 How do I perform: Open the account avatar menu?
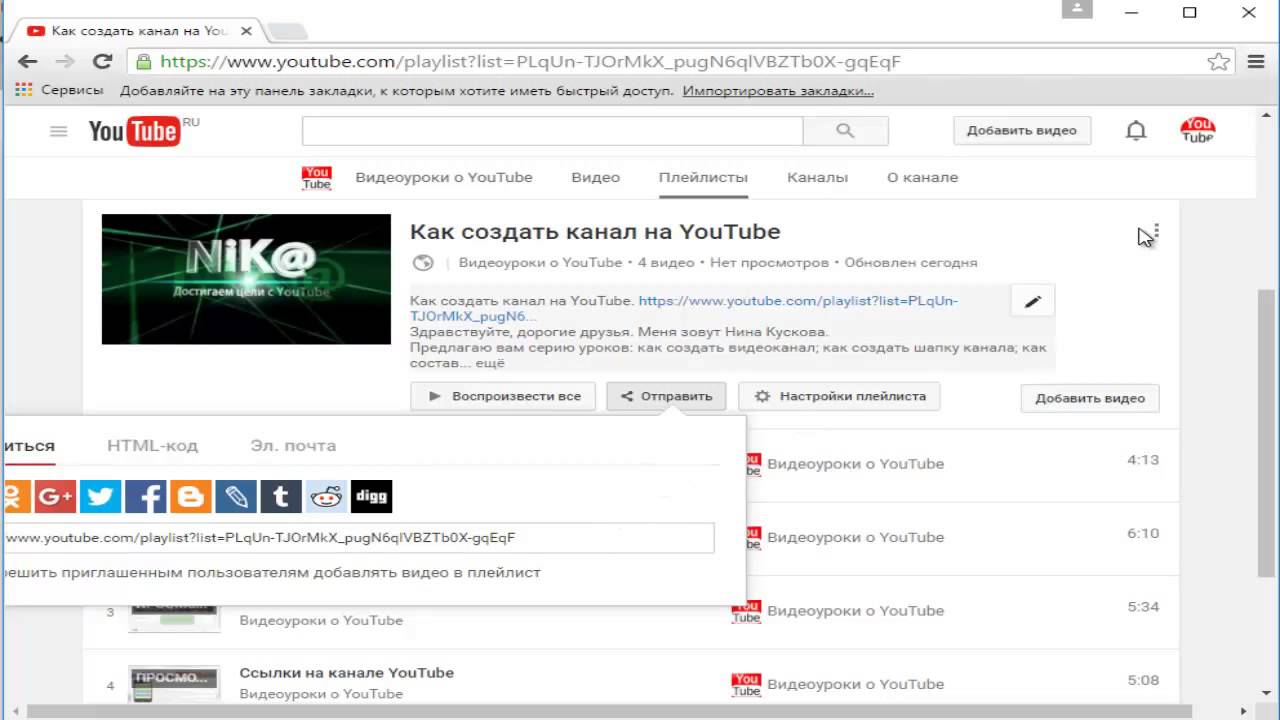(1197, 130)
